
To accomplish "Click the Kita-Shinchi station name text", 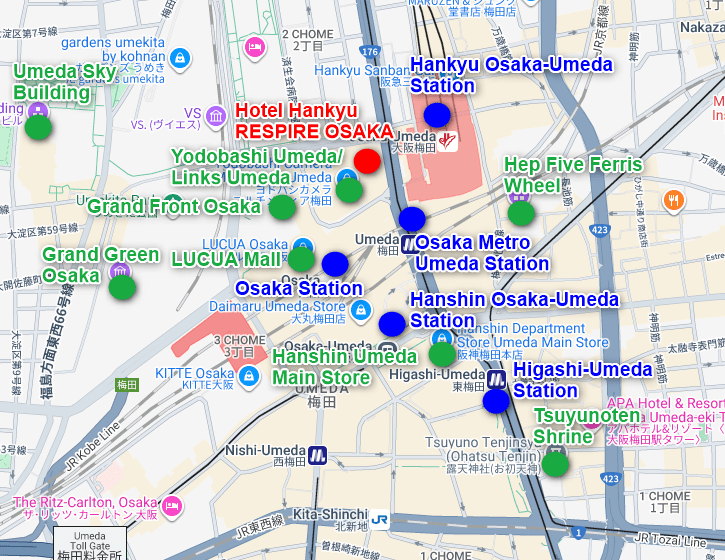I will point(330,514).
